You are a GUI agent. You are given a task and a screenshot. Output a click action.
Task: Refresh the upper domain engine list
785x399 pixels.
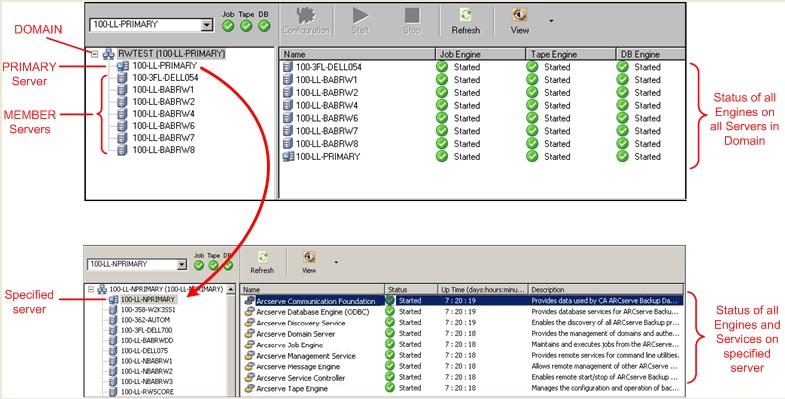pyautogui.click(x=466, y=21)
